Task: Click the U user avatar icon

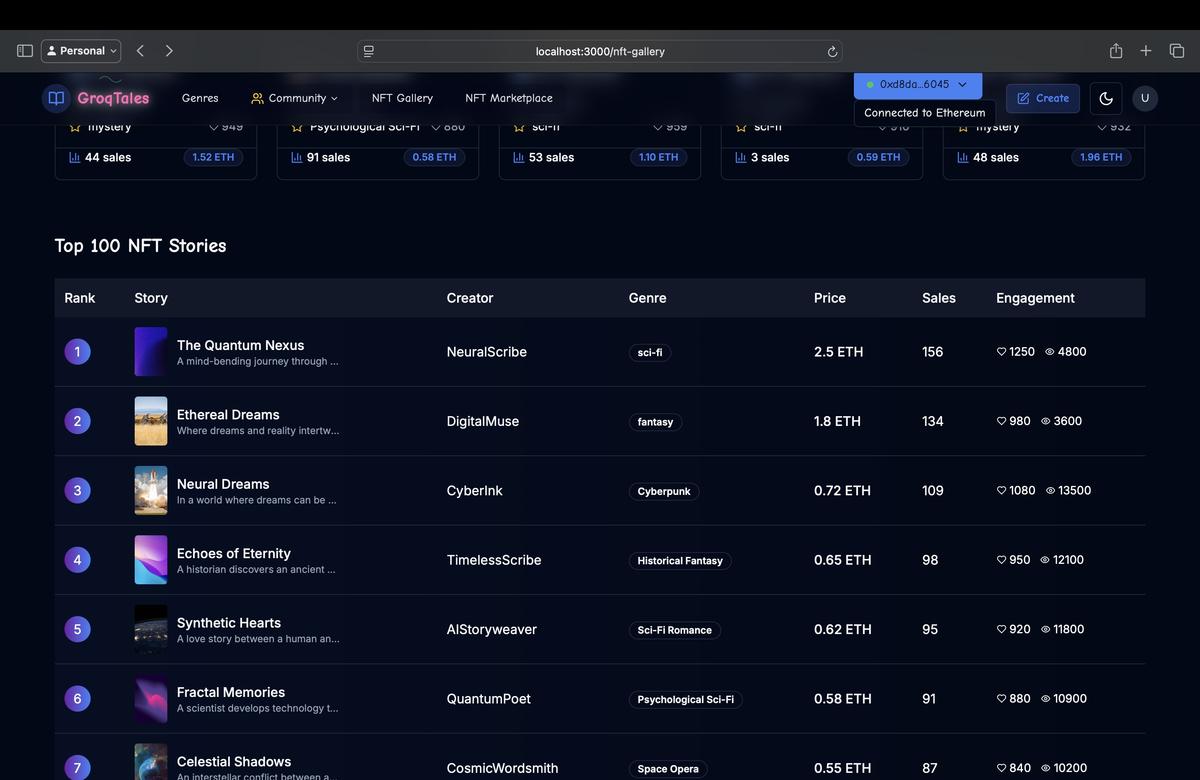Action: pos(1144,98)
